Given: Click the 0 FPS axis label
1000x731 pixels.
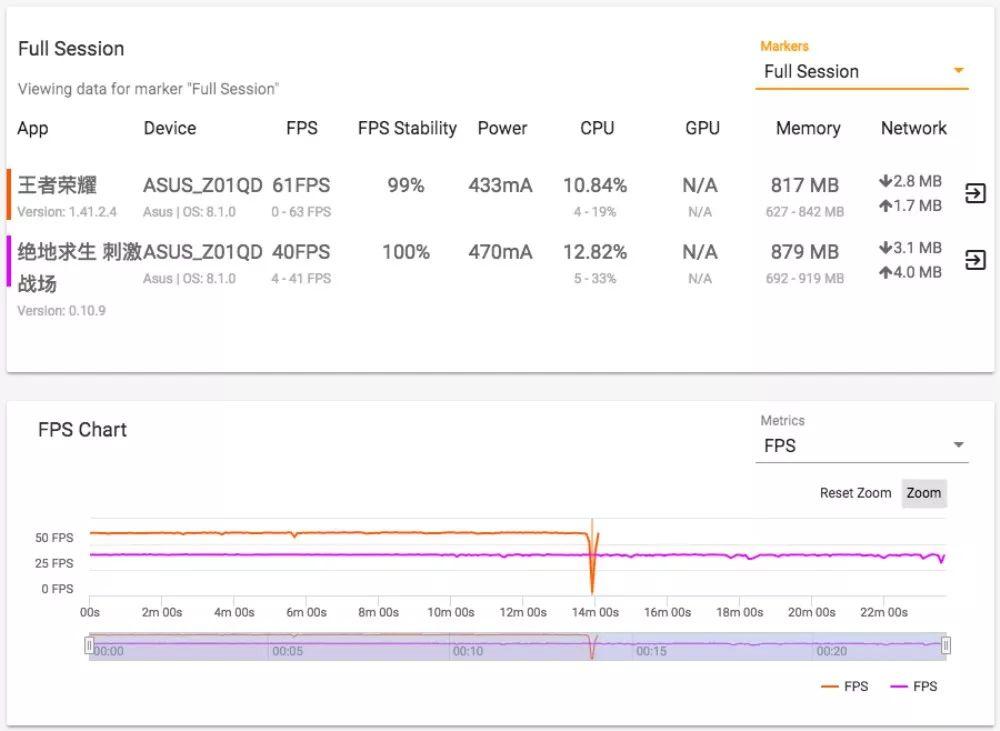Looking at the screenshot, I should click(57, 589).
